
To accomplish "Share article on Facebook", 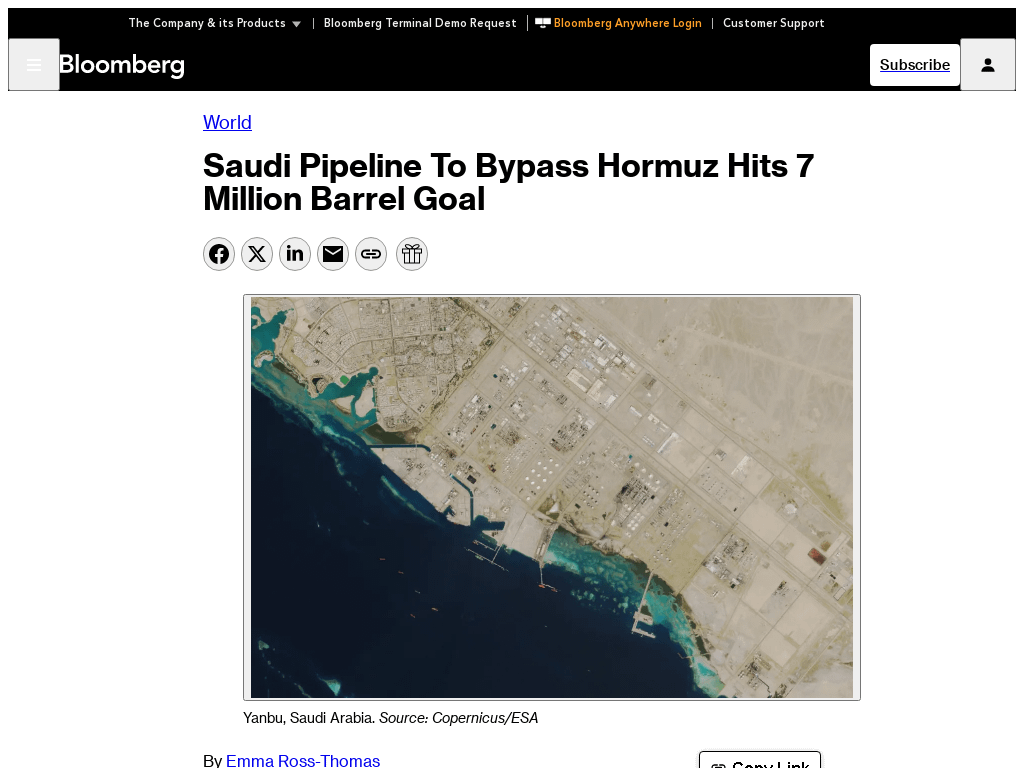I will coord(219,254).
